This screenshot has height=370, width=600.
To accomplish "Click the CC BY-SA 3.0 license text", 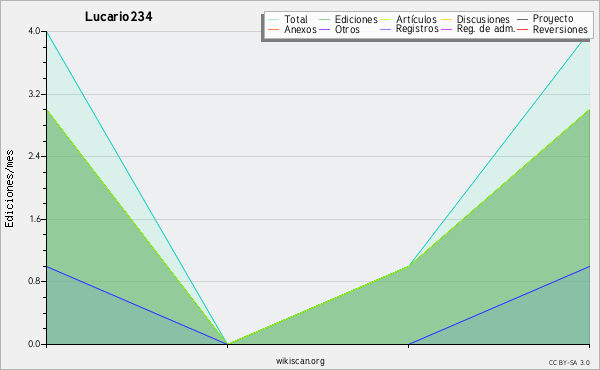I will click(x=569, y=363).
